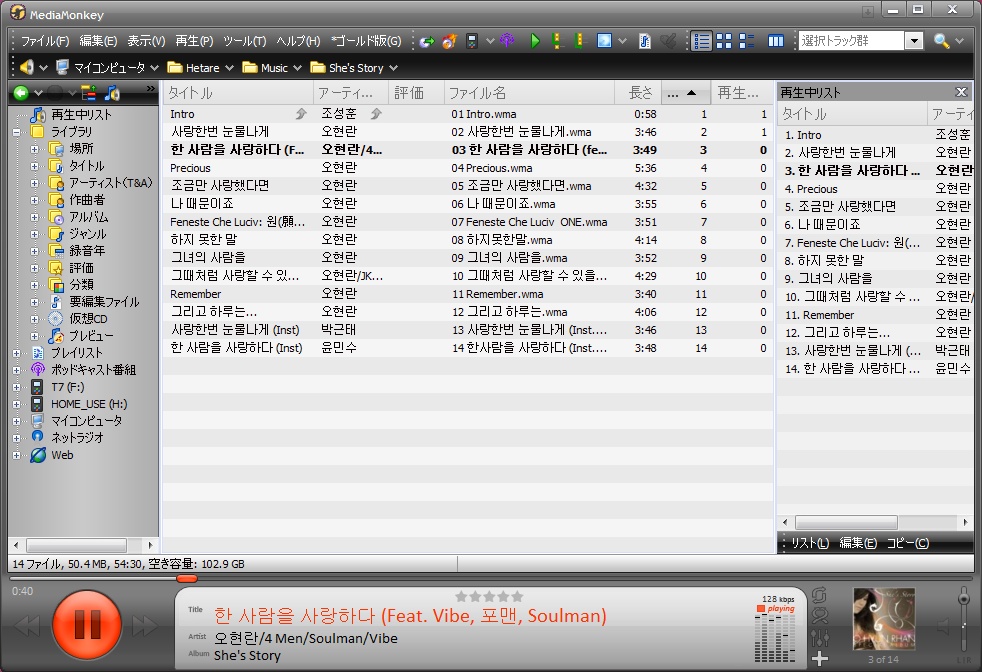Expand the ジャンル tree node
This screenshot has height=672, width=982.
[x=34, y=234]
